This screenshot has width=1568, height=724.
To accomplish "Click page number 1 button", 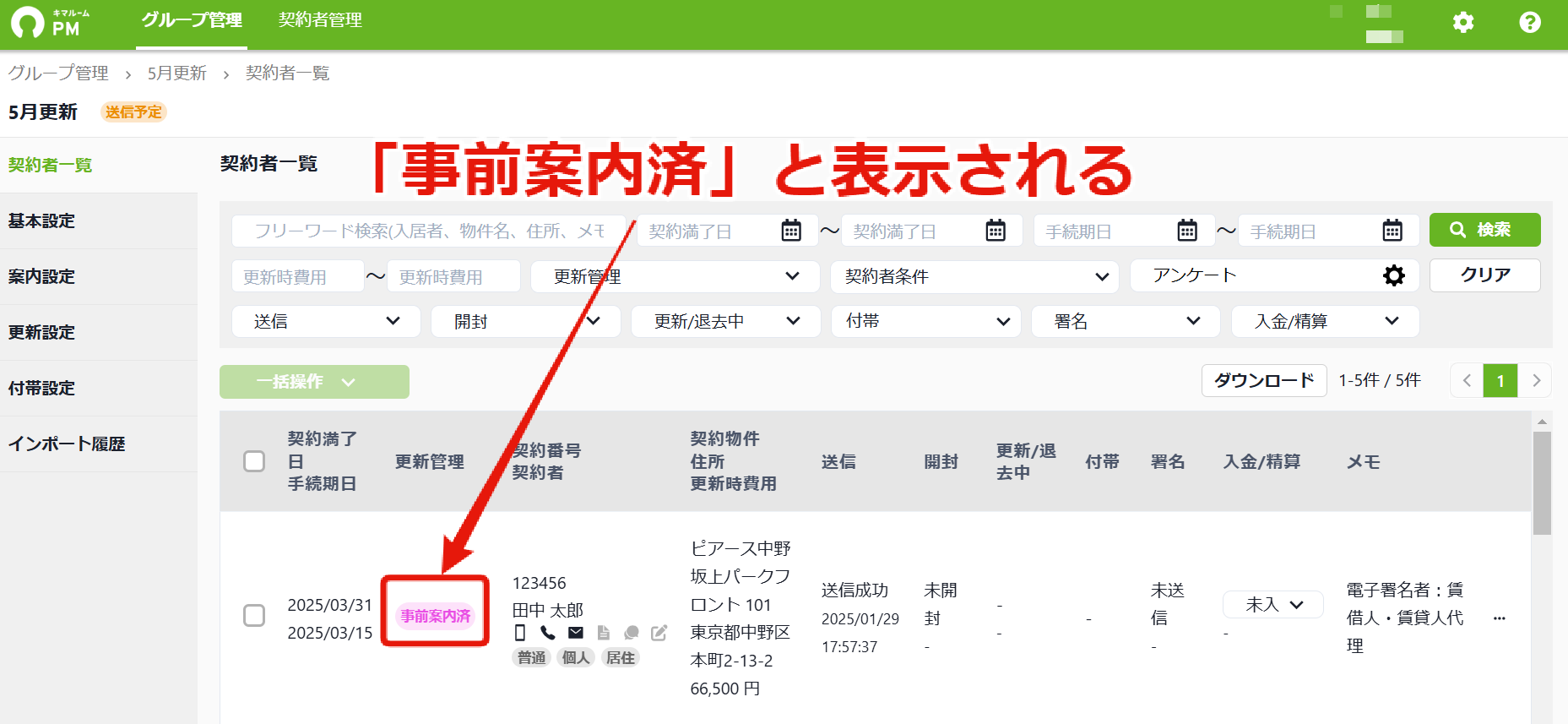I will 1500,381.
